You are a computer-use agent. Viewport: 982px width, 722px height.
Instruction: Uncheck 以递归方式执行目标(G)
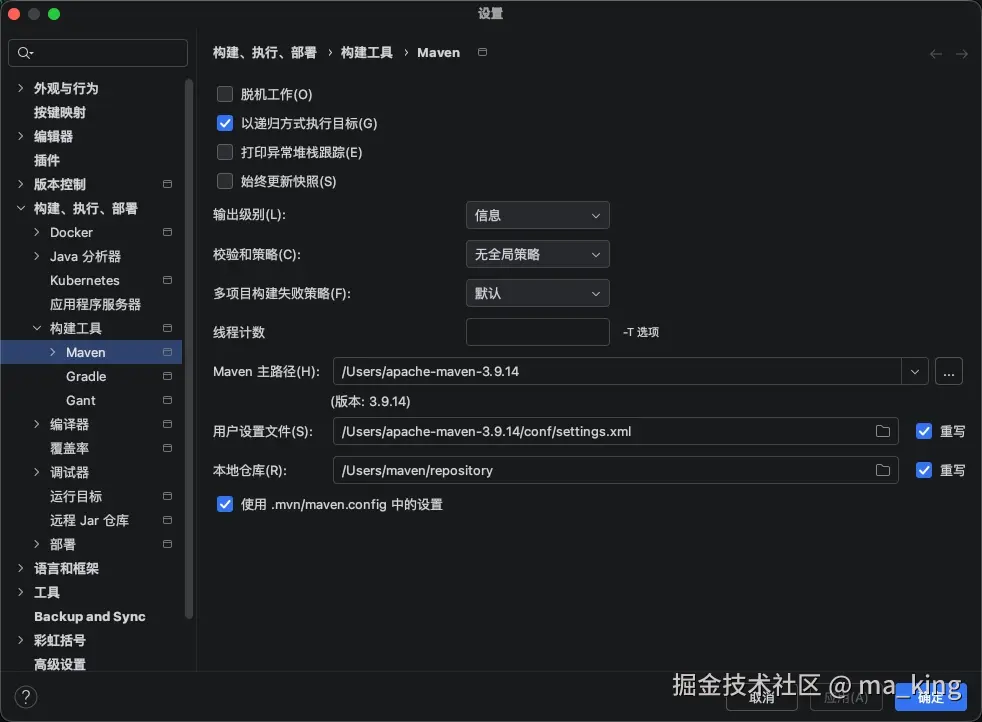(225, 123)
